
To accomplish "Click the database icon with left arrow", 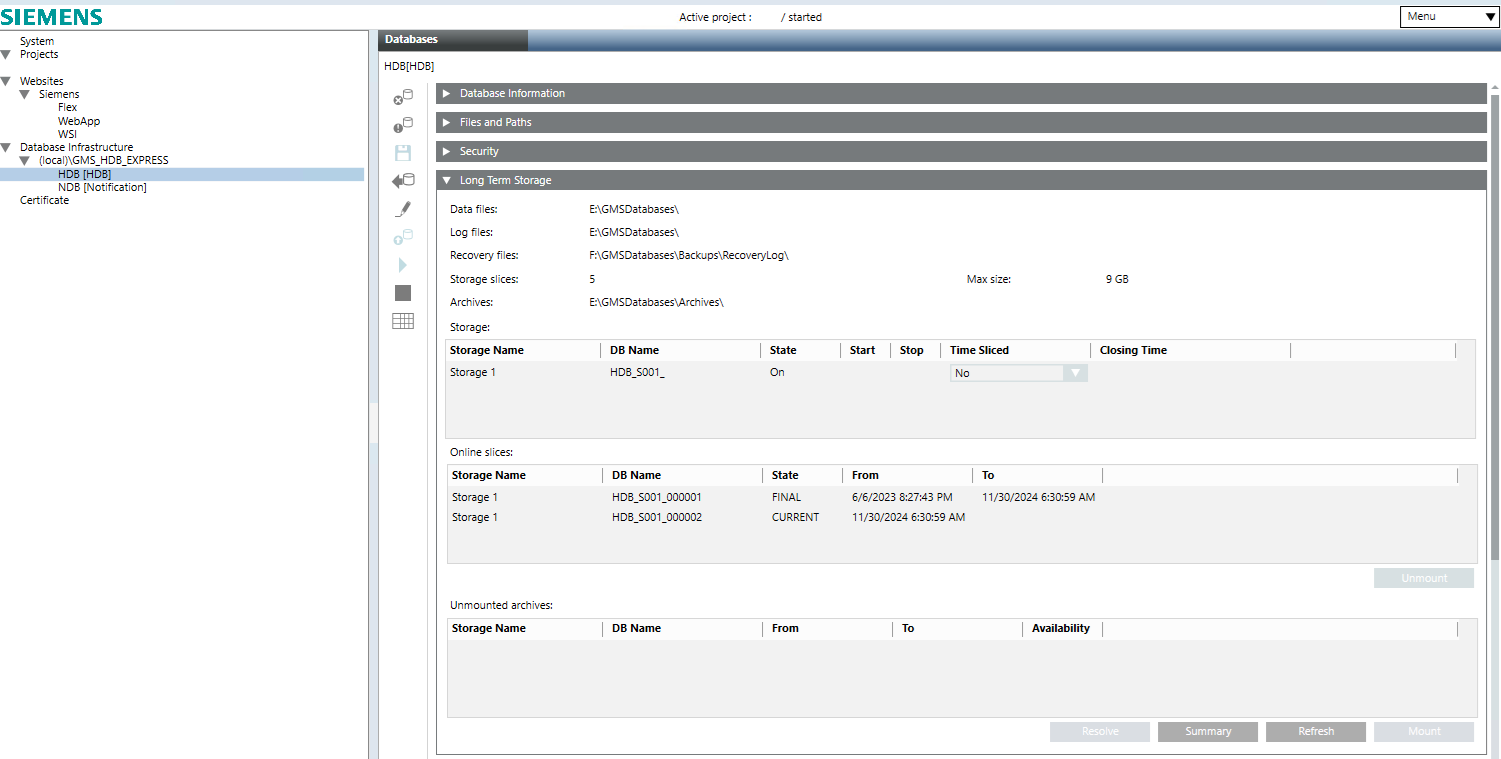I will pyautogui.click(x=403, y=181).
